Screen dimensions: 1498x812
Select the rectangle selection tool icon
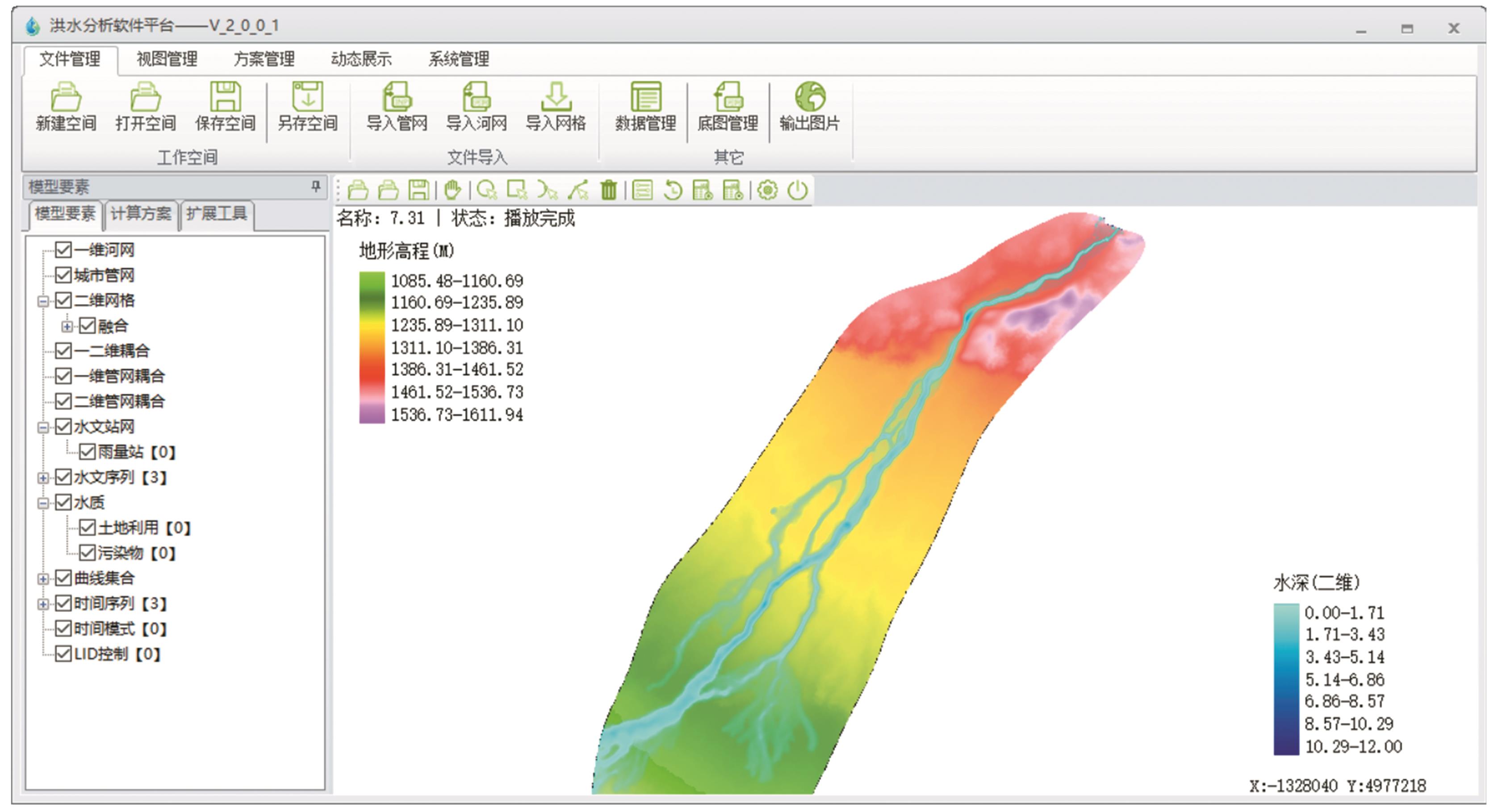point(516,190)
